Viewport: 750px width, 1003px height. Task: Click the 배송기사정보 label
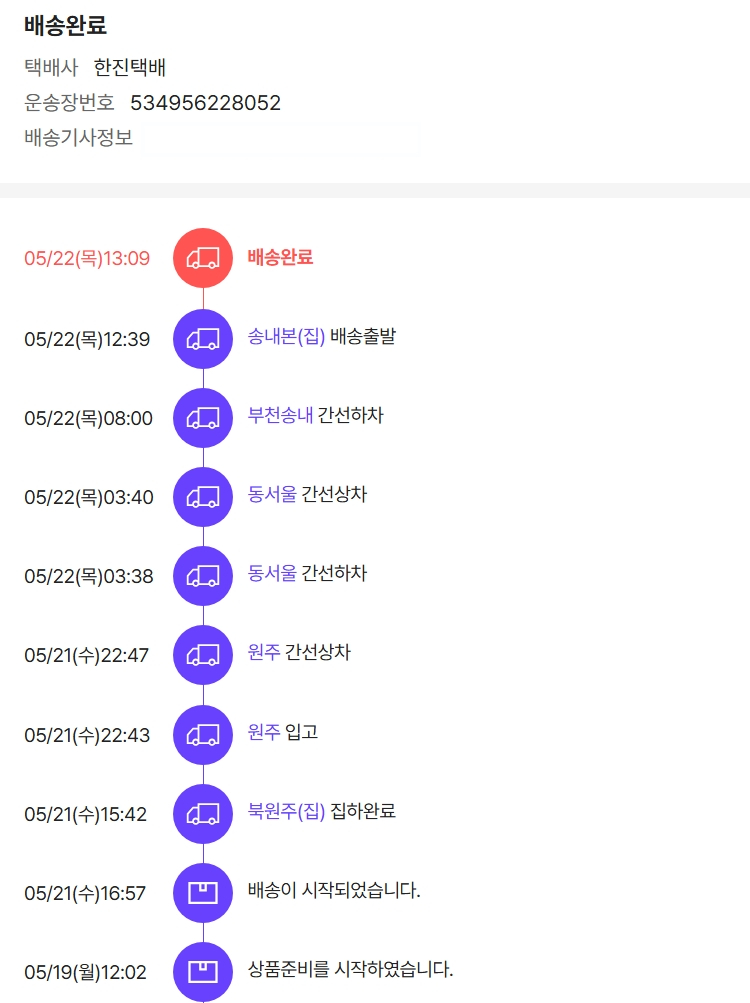pyautogui.click(x=78, y=138)
